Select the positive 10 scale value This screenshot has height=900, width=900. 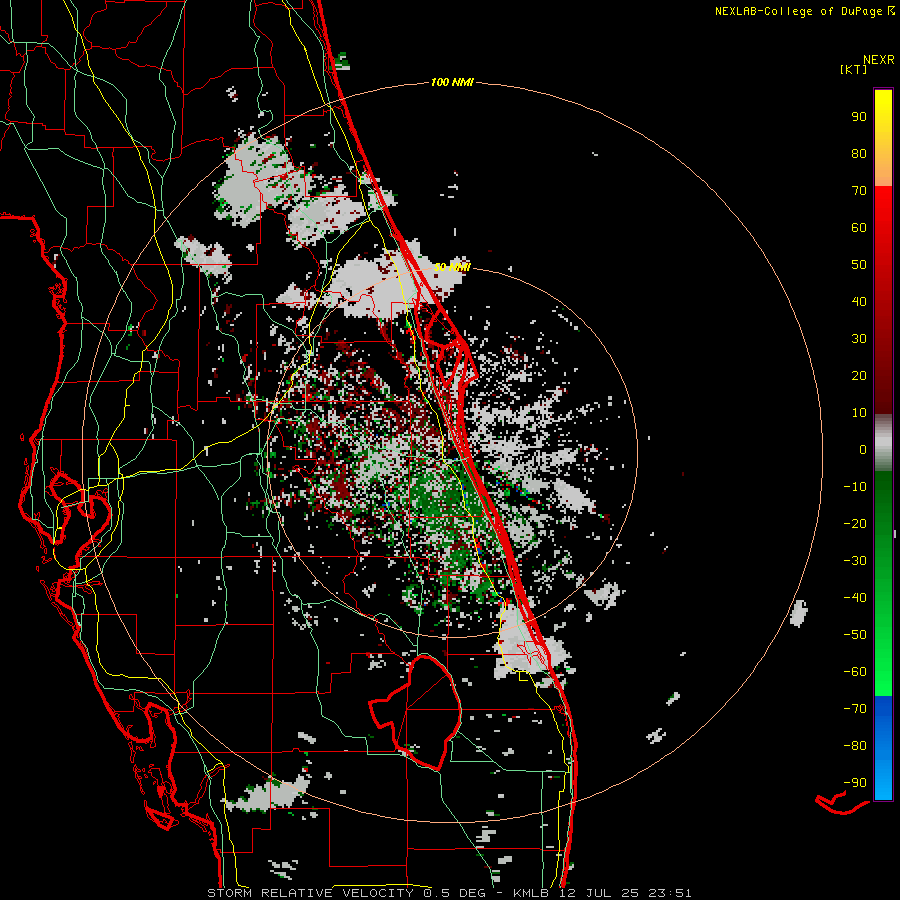[x=859, y=413]
